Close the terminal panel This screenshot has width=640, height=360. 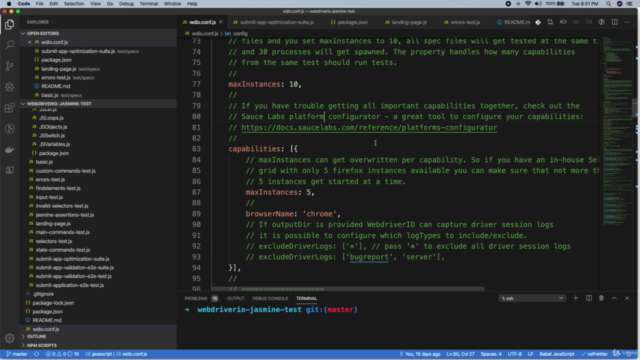[627, 298]
